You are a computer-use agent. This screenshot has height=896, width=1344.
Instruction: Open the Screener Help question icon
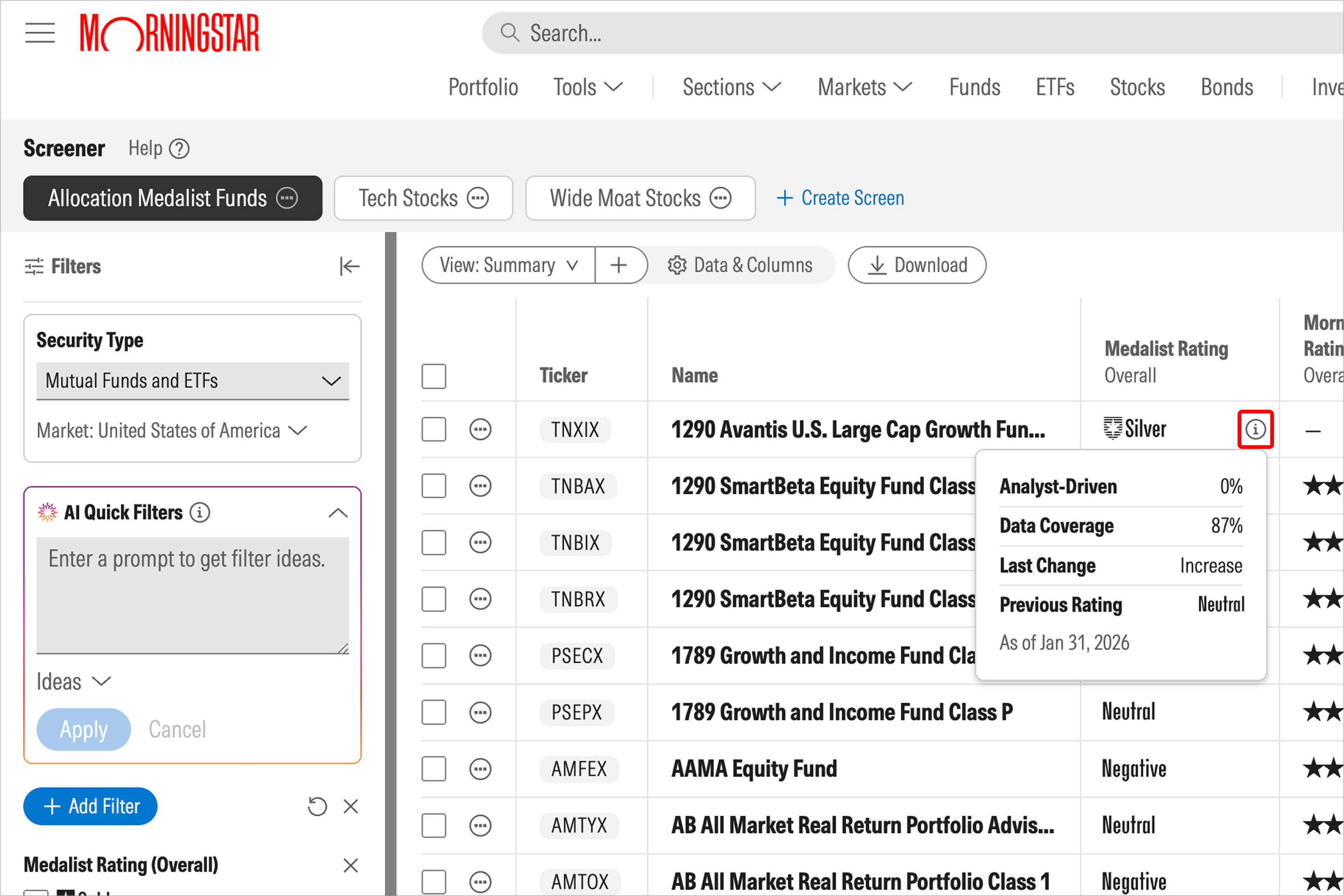point(179,149)
